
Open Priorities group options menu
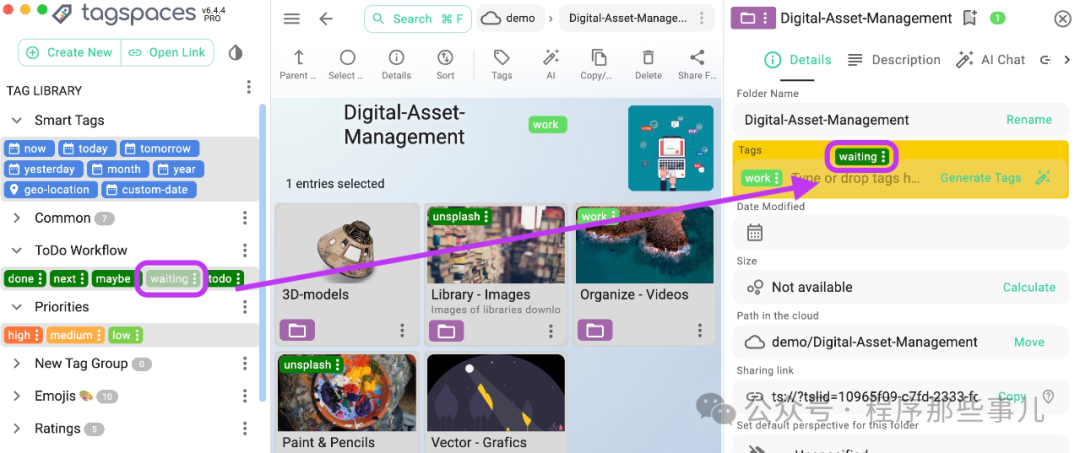click(x=245, y=307)
